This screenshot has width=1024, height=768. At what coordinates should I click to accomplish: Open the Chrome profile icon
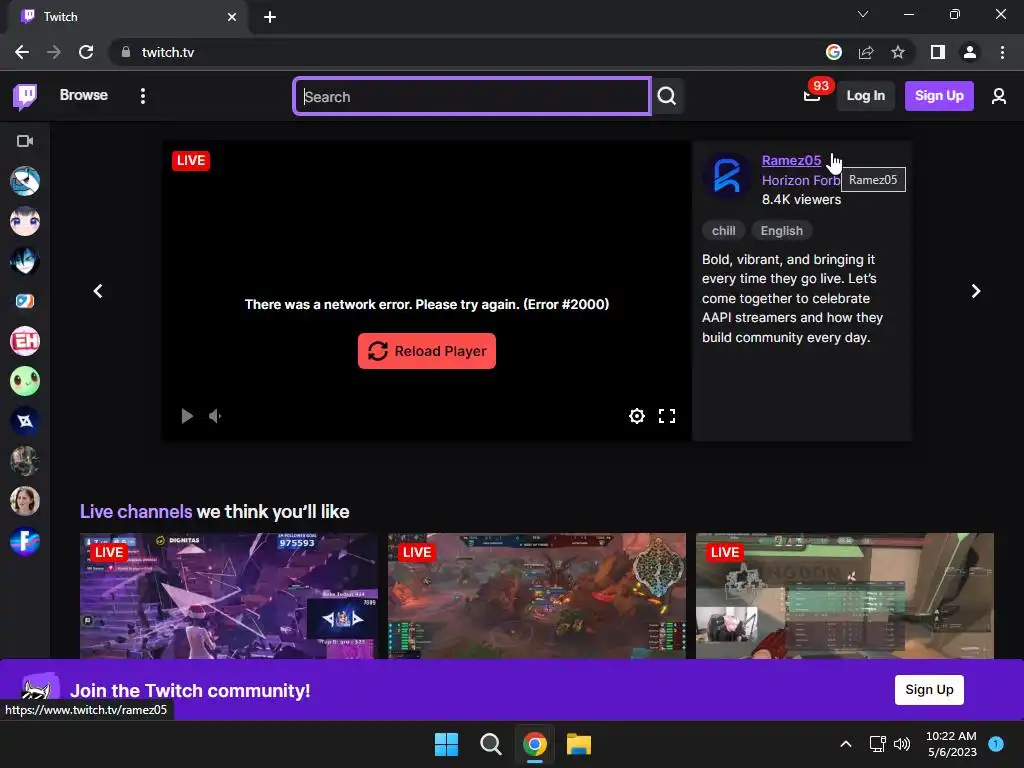pyautogui.click(x=970, y=52)
